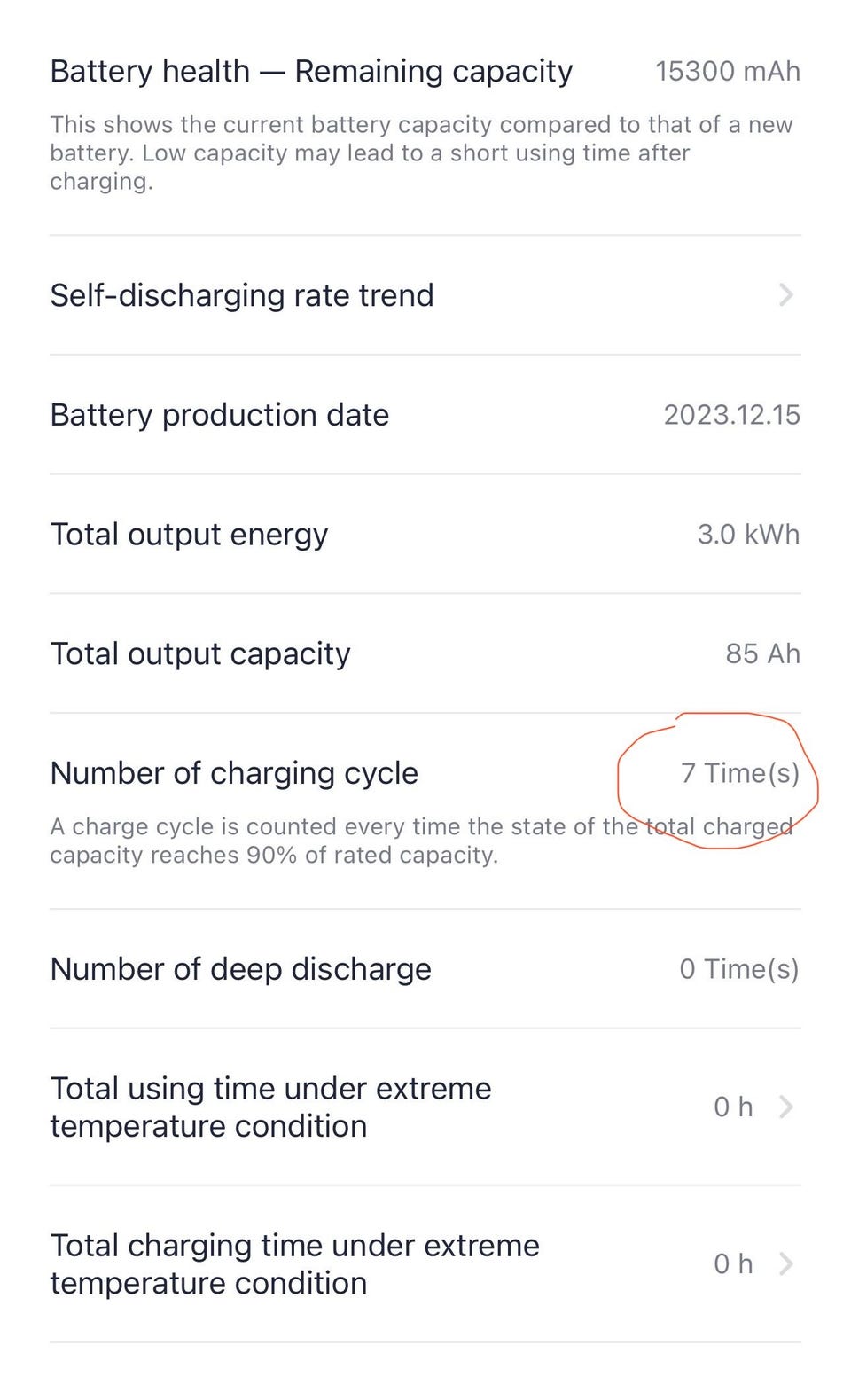Open chevron for total using time under extreme temperature

(x=785, y=1107)
